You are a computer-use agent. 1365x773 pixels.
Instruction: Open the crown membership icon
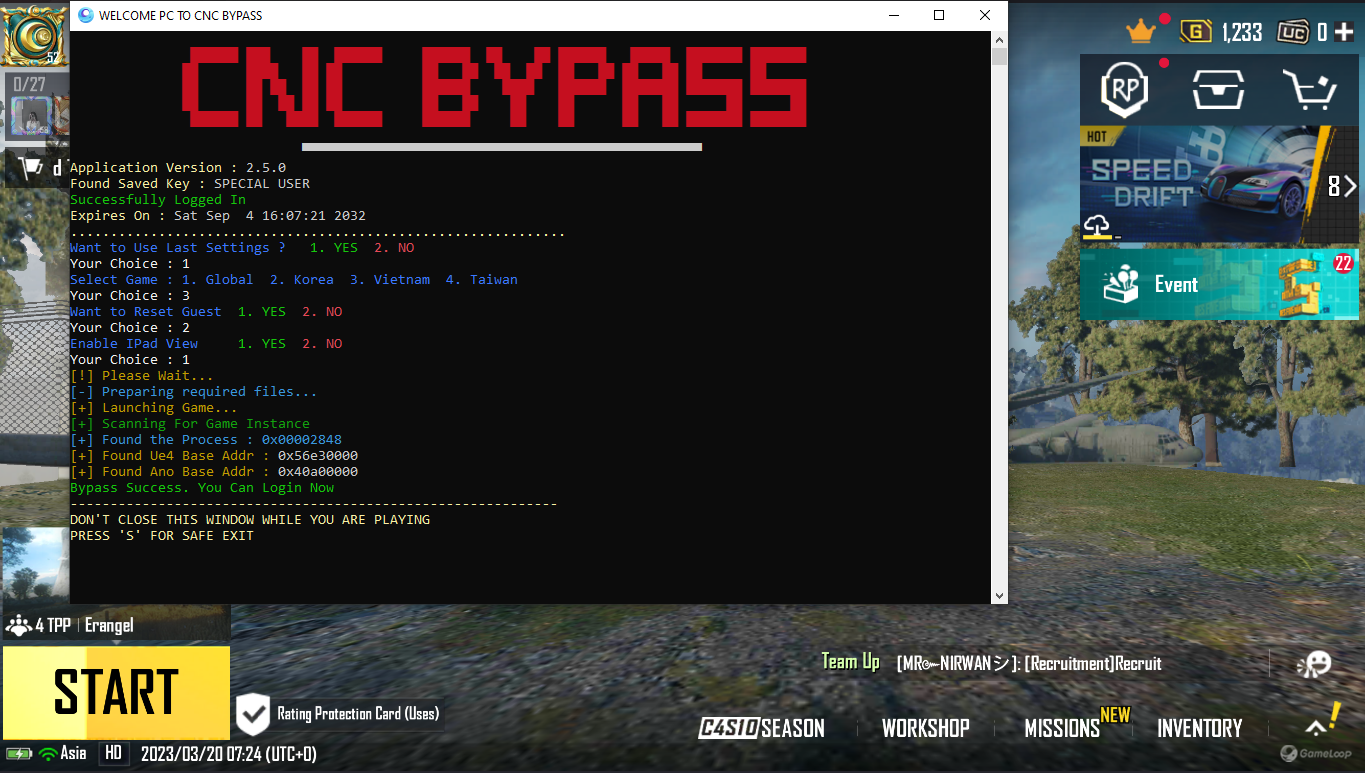pyautogui.click(x=1141, y=31)
